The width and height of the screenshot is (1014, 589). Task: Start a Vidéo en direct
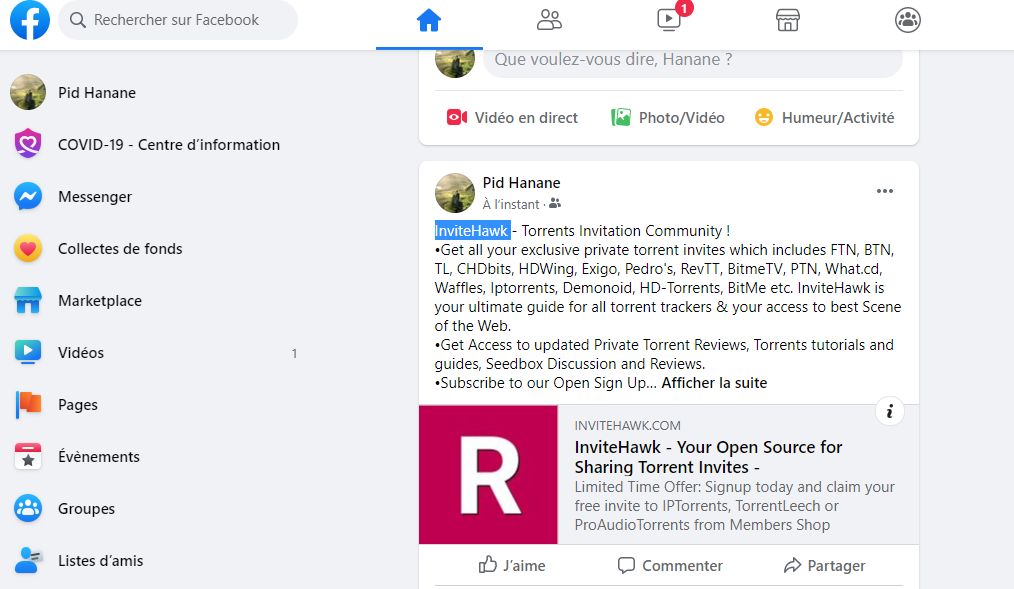[512, 118]
